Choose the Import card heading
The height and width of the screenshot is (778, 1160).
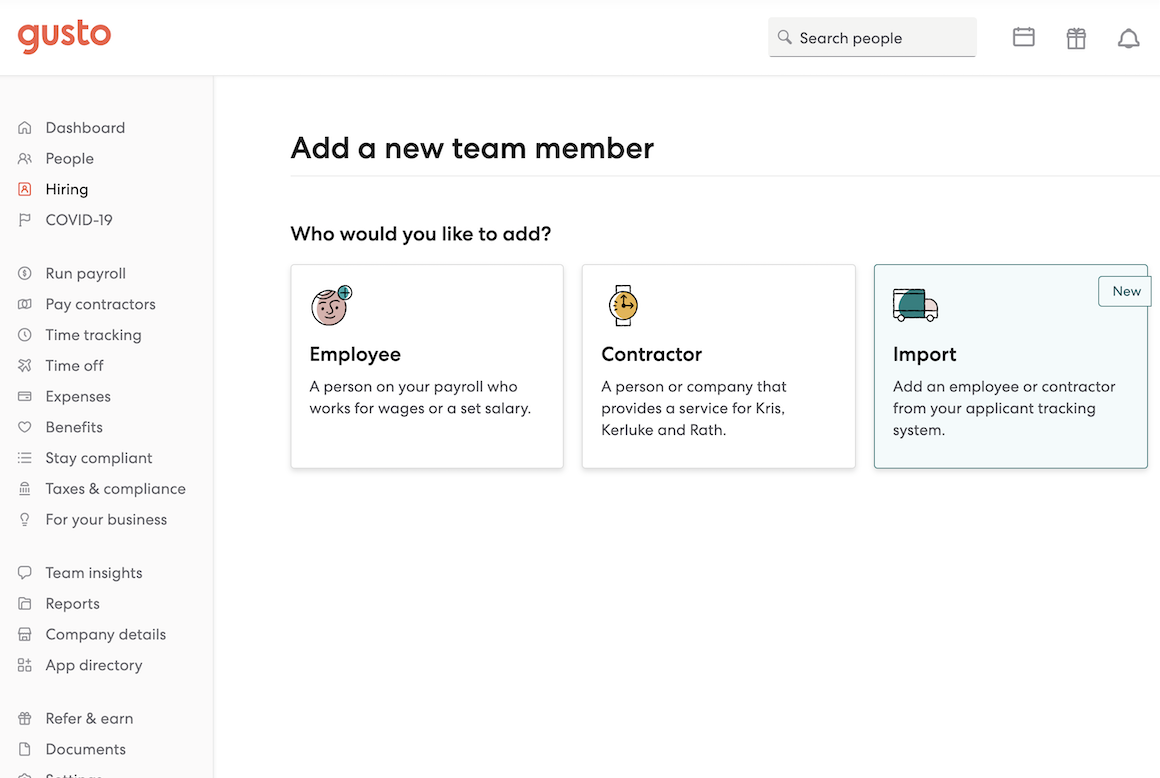pyautogui.click(x=925, y=354)
